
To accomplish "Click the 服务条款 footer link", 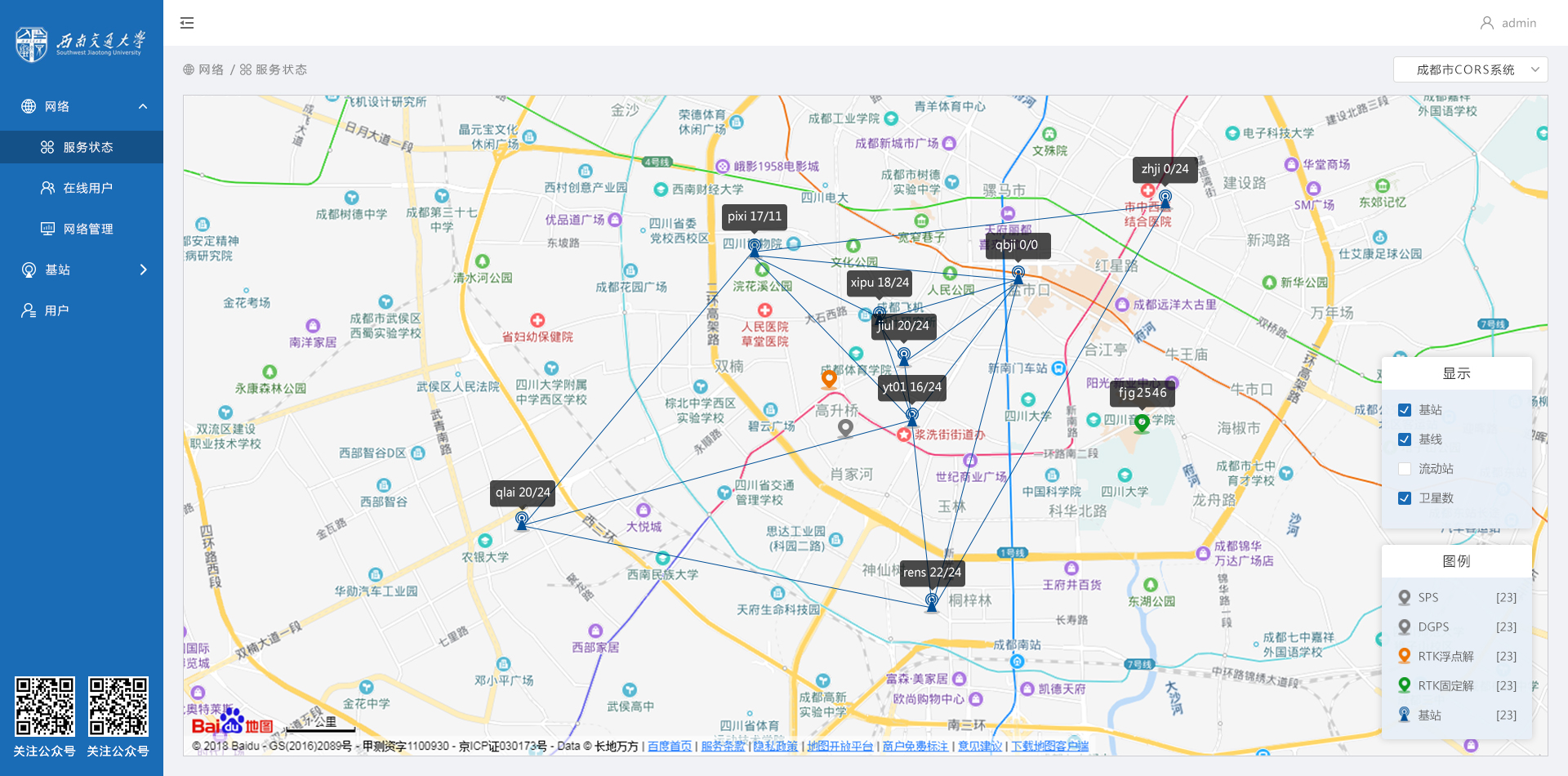I will coord(723,746).
